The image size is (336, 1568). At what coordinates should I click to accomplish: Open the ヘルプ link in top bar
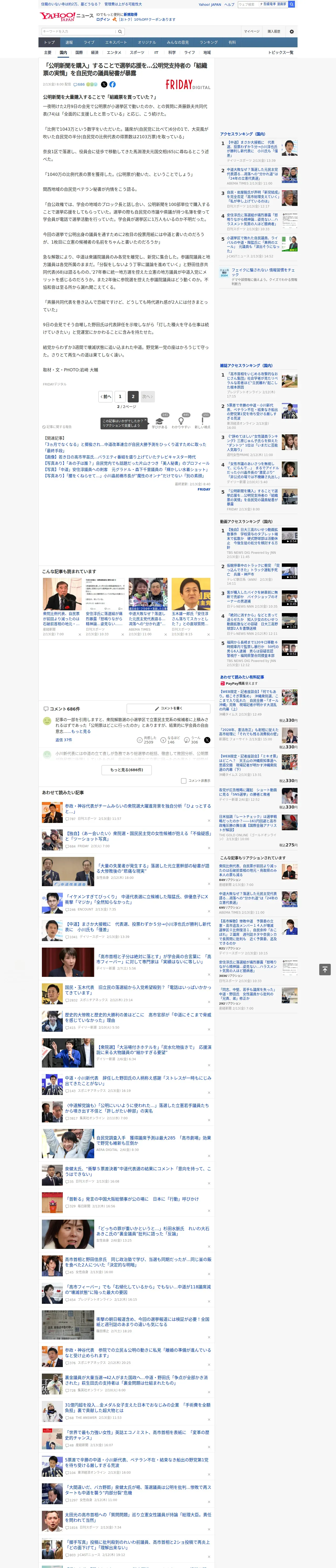pos(229,4)
